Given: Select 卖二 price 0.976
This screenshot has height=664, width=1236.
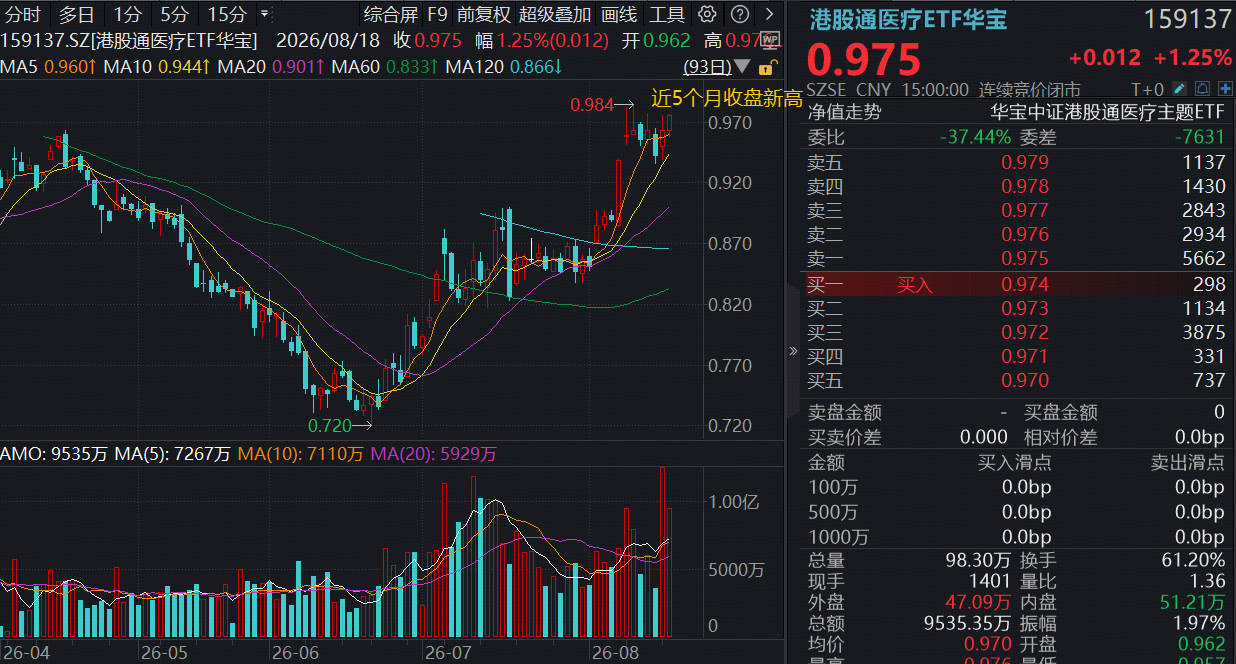Looking at the screenshot, I should pyautogui.click(x=1025, y=234).
